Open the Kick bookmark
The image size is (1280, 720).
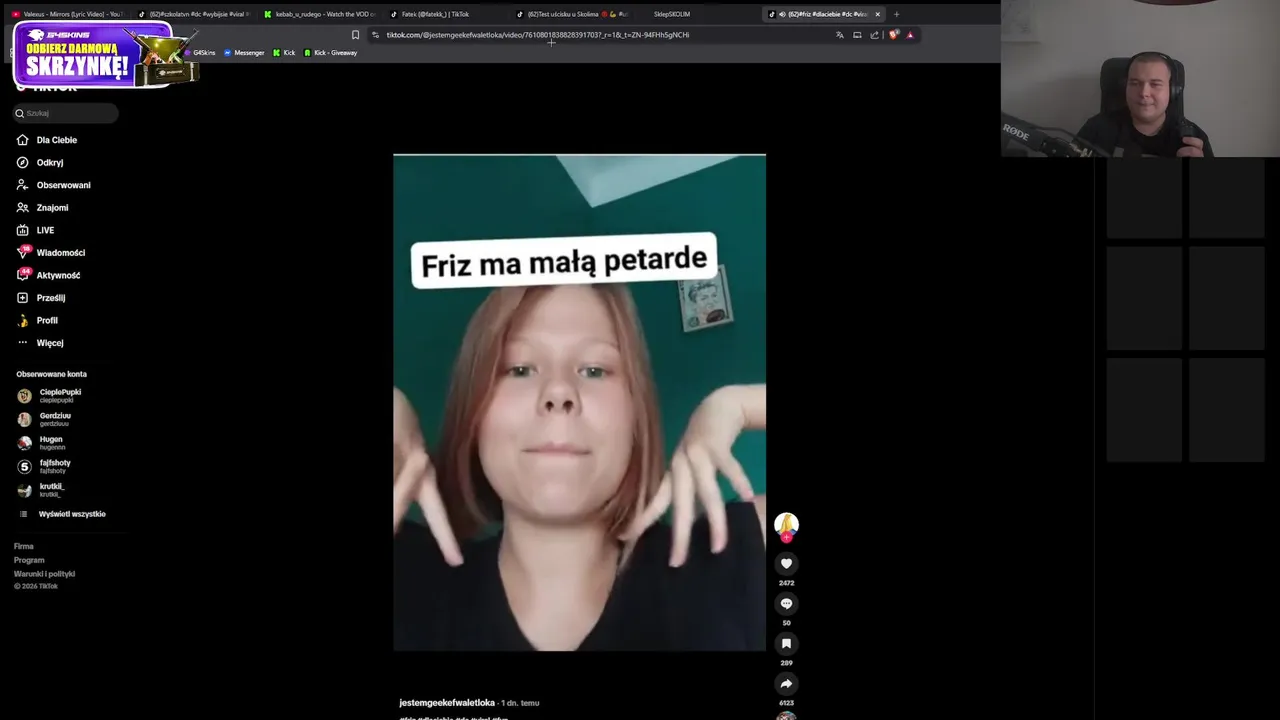tap(284, 53)
